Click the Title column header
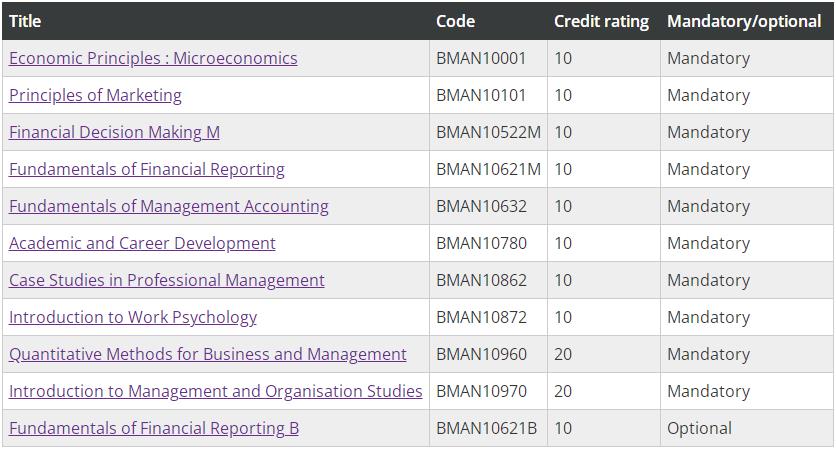The height and width of the screenshot is (449, 836). [x=25, y=21]
